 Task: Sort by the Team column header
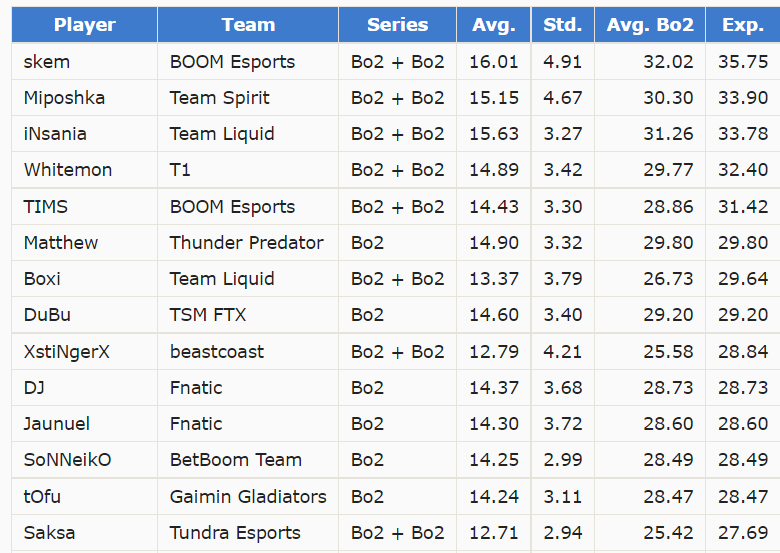coord(248,25)
